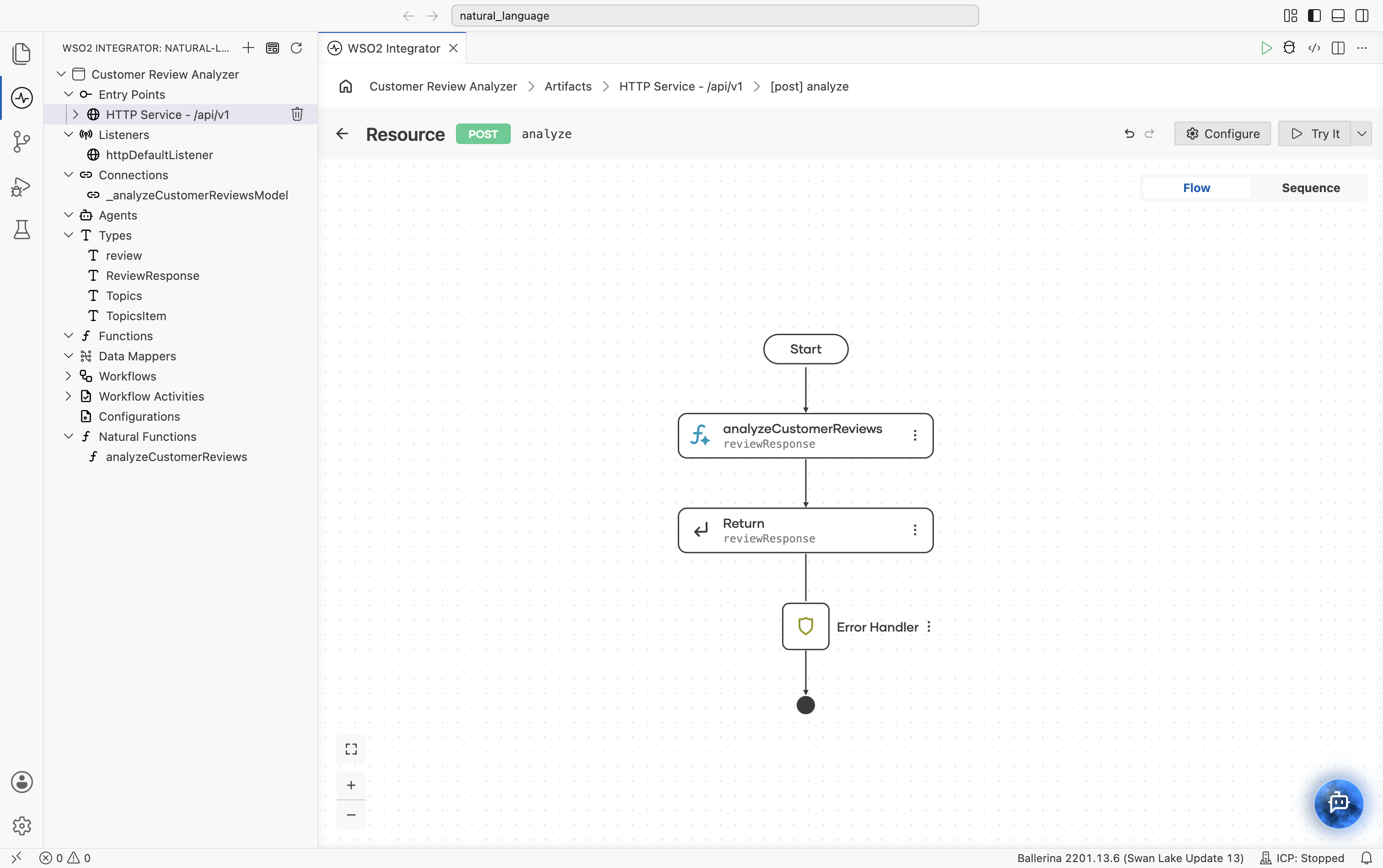Split the editor with split icon
This screenshot has height=868, width=1383.
click(1338, 48)
